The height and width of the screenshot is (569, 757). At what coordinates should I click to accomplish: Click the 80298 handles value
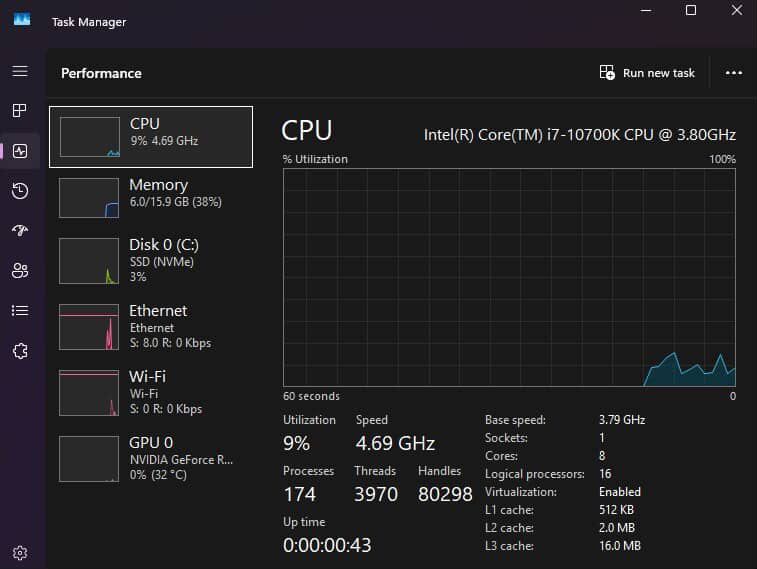445,494
